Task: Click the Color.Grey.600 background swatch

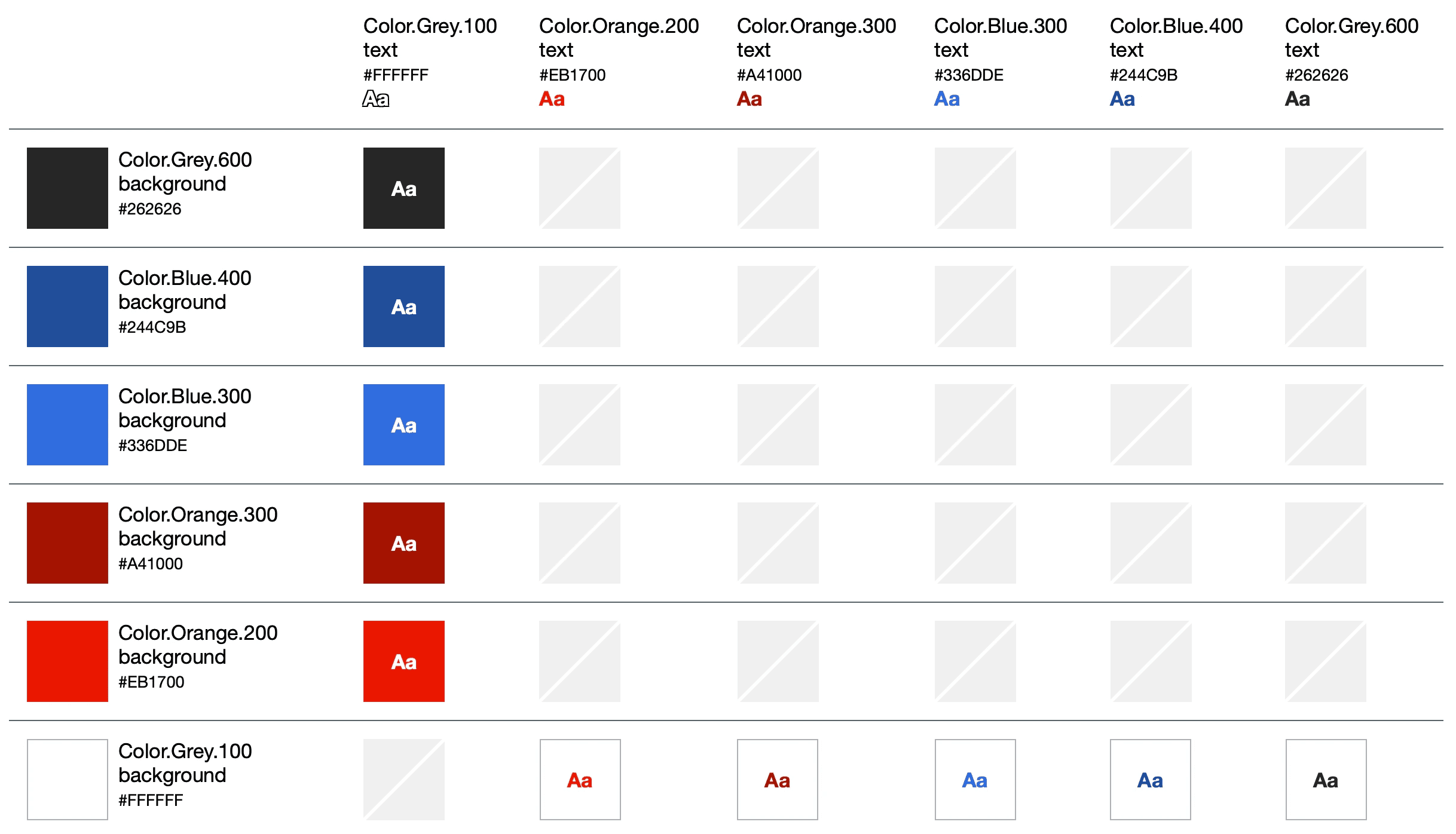Action: [67, 188]
